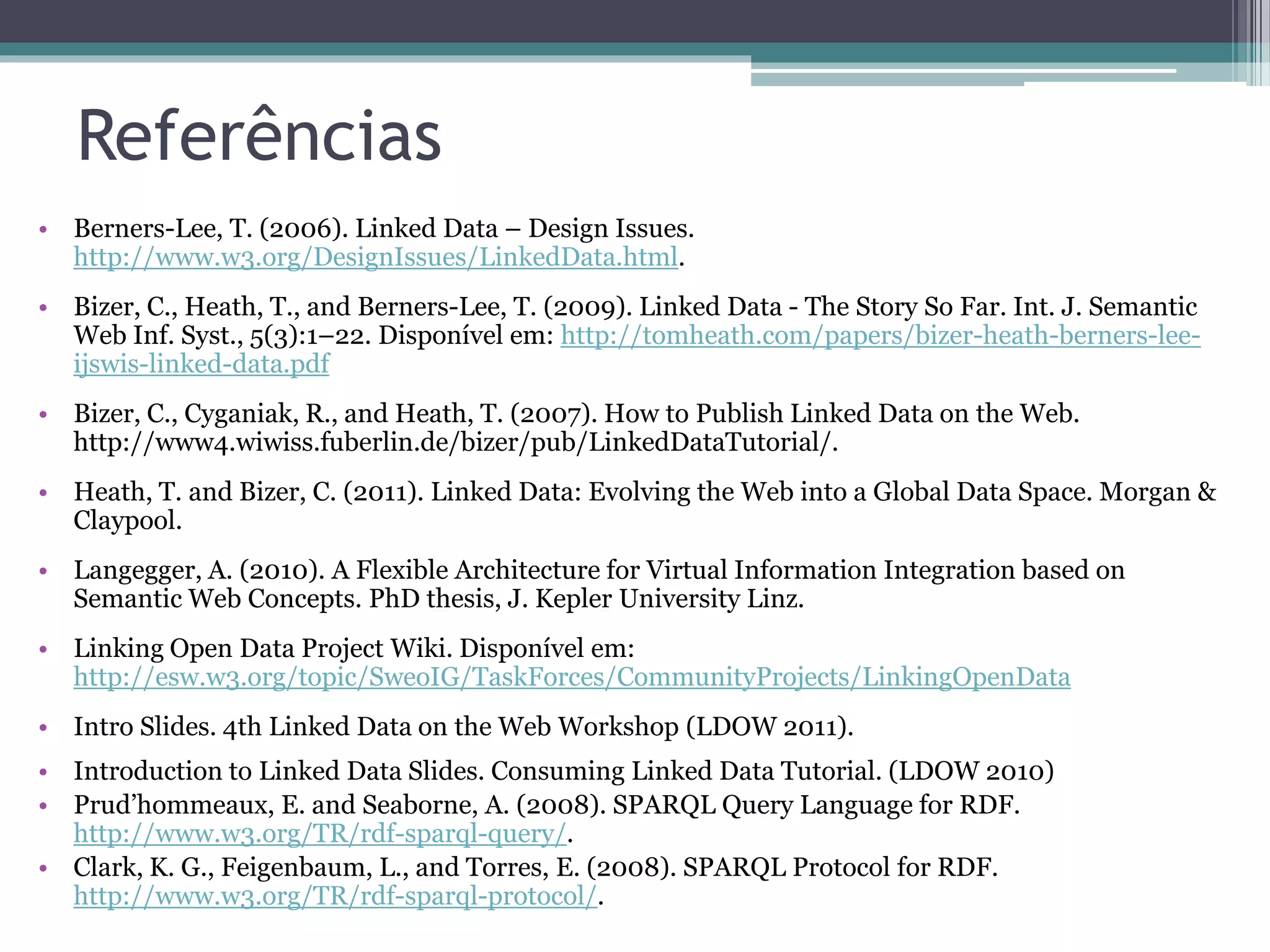Click the Referências slide title
The height and width of the screenshot is (952, 1270).
(259, 136)
